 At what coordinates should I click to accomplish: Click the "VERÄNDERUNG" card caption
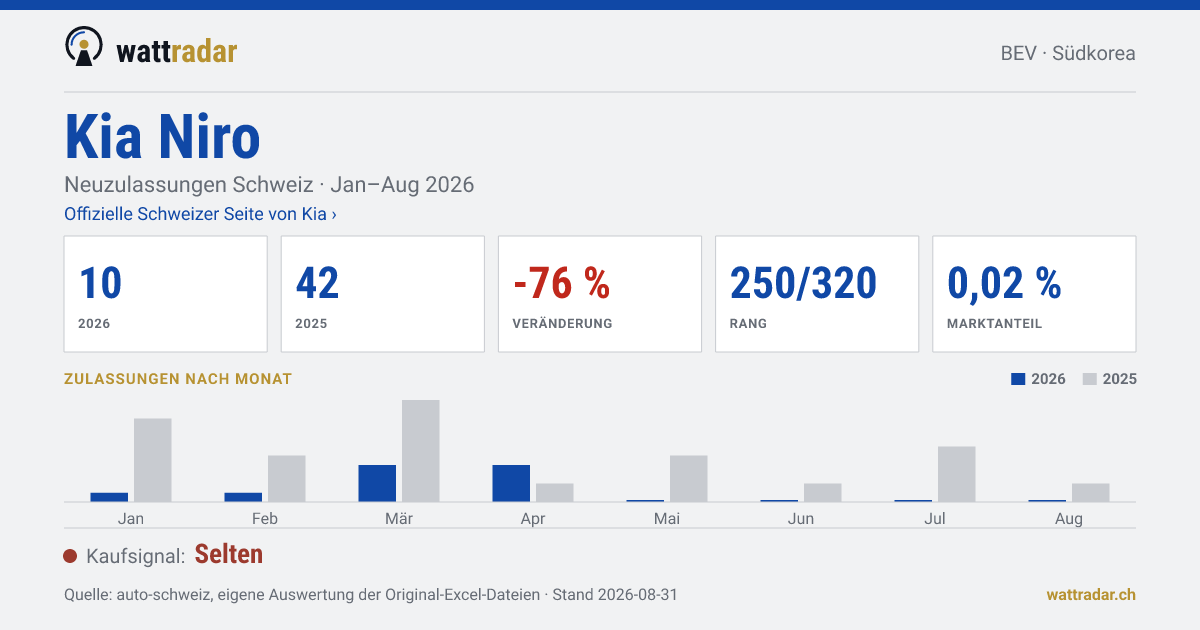[x=562, y=324]
